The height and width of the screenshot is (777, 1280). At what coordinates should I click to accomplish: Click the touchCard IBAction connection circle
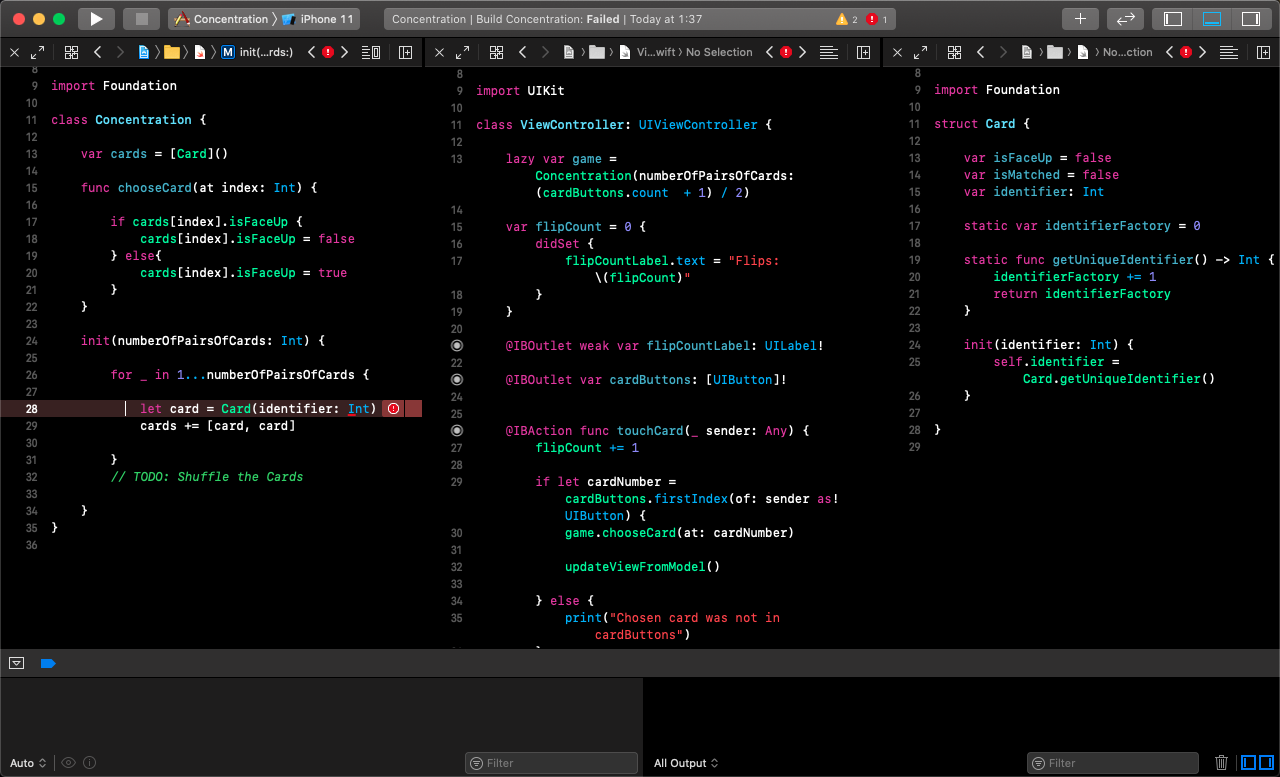[x=457, y=431]
